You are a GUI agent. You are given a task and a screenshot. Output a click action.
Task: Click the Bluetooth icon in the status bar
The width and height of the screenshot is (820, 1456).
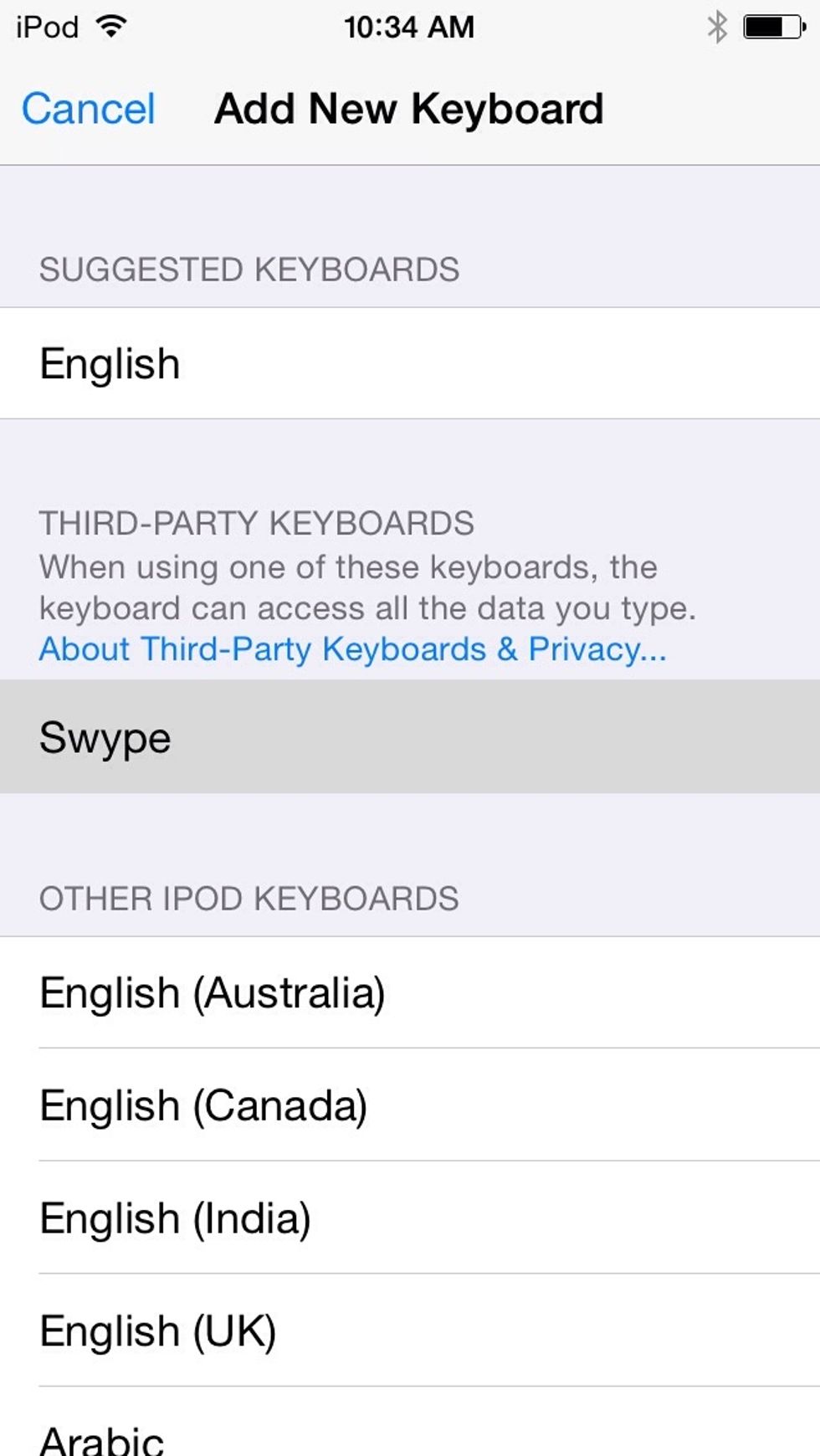(x=716, y=26)
